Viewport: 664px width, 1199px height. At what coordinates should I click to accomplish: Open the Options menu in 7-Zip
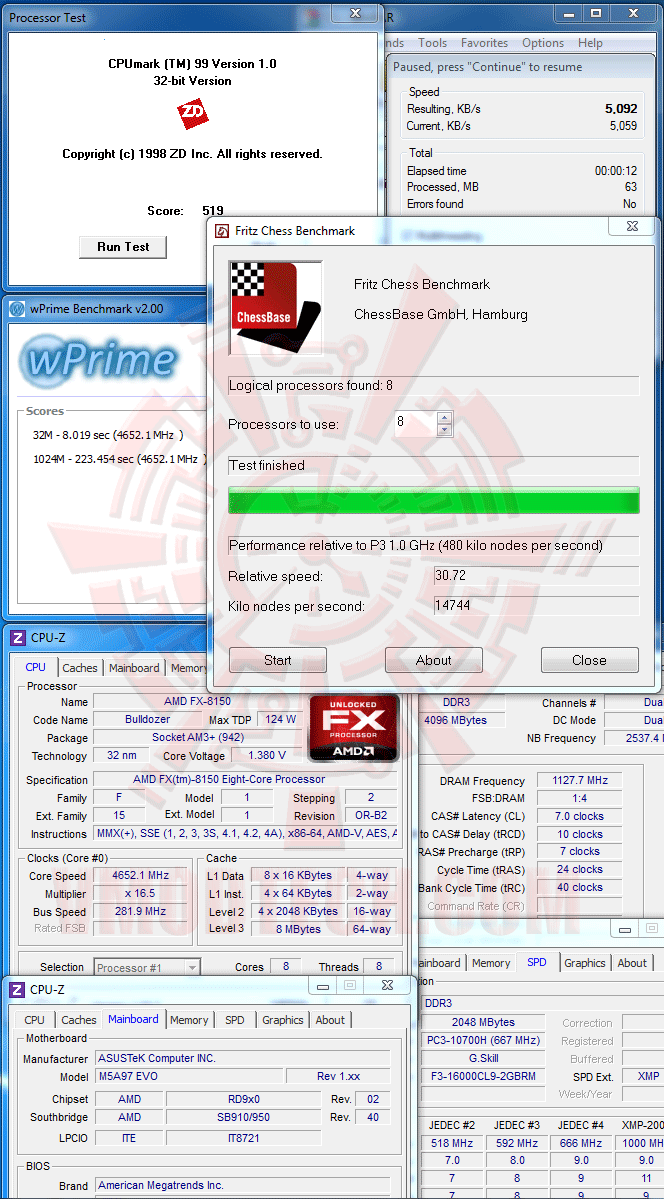(543, 43)
